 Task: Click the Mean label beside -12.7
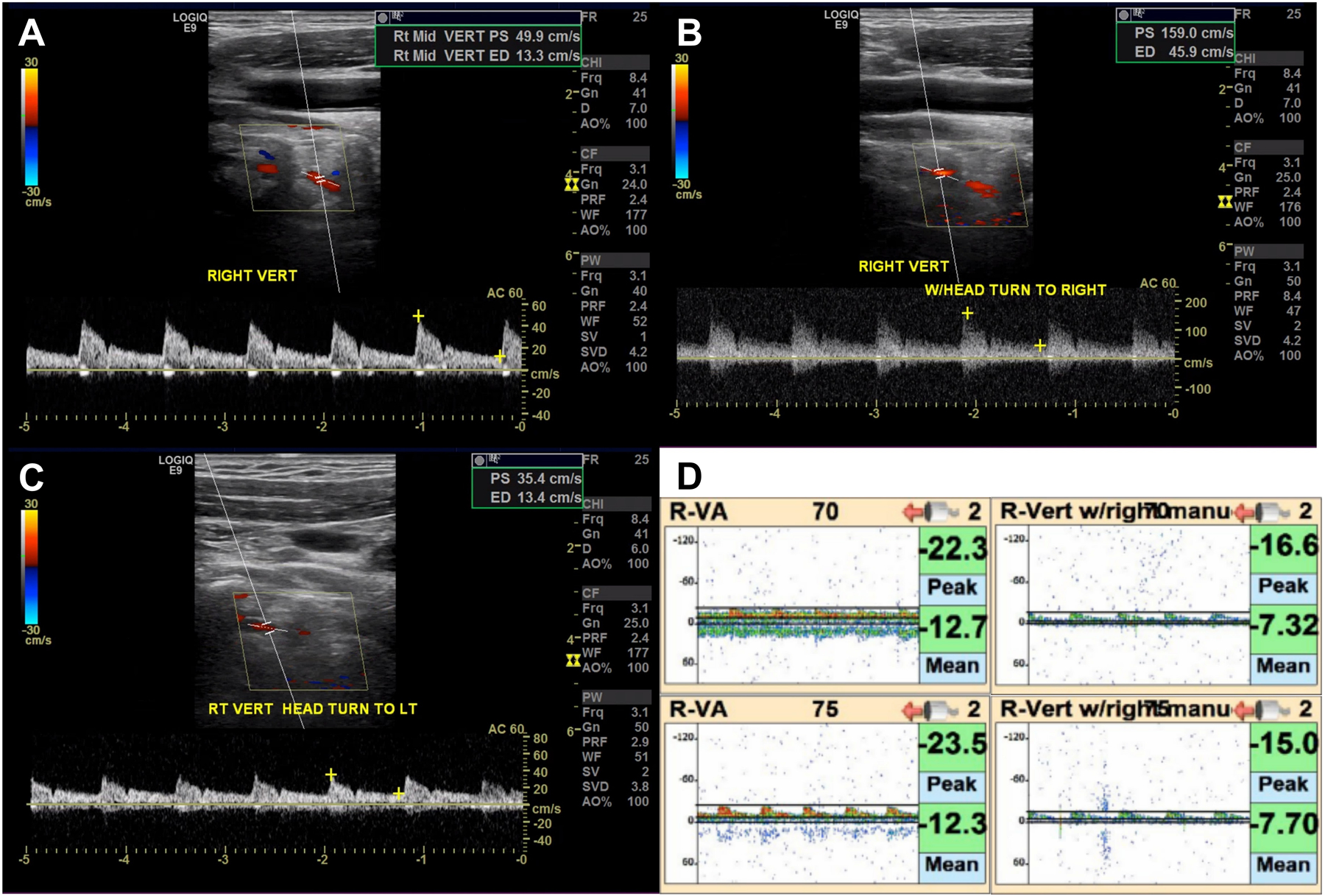click(952, 666)
